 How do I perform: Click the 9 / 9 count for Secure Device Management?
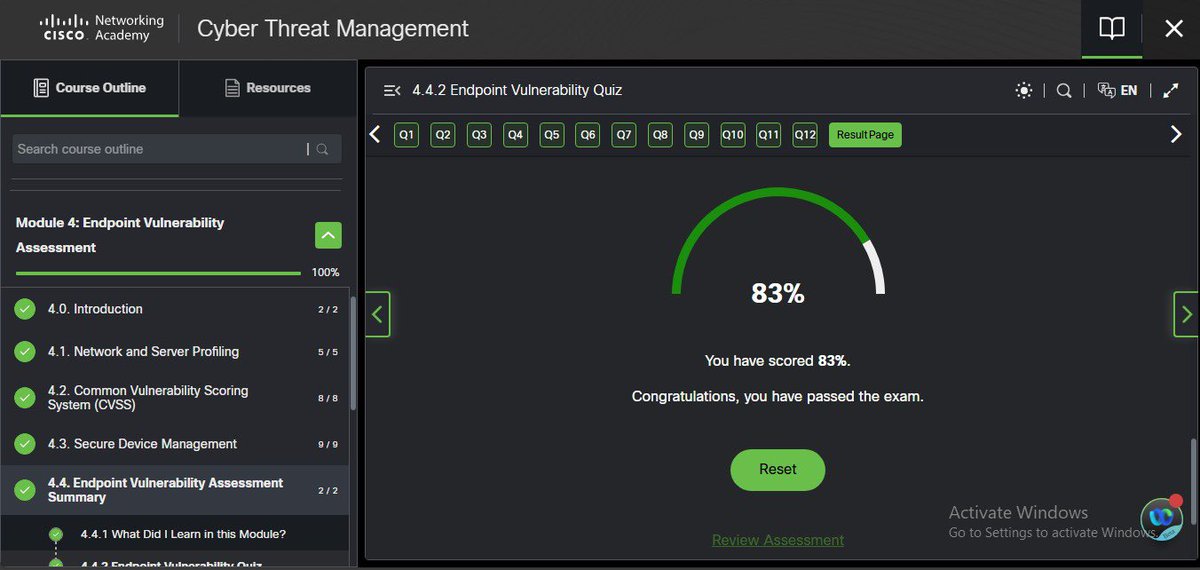click(328, 445)
